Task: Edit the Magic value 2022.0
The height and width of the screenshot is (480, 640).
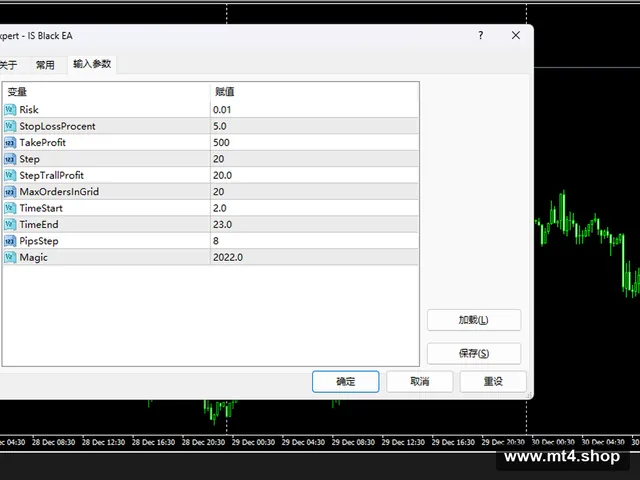Action: tap(315, 257)
